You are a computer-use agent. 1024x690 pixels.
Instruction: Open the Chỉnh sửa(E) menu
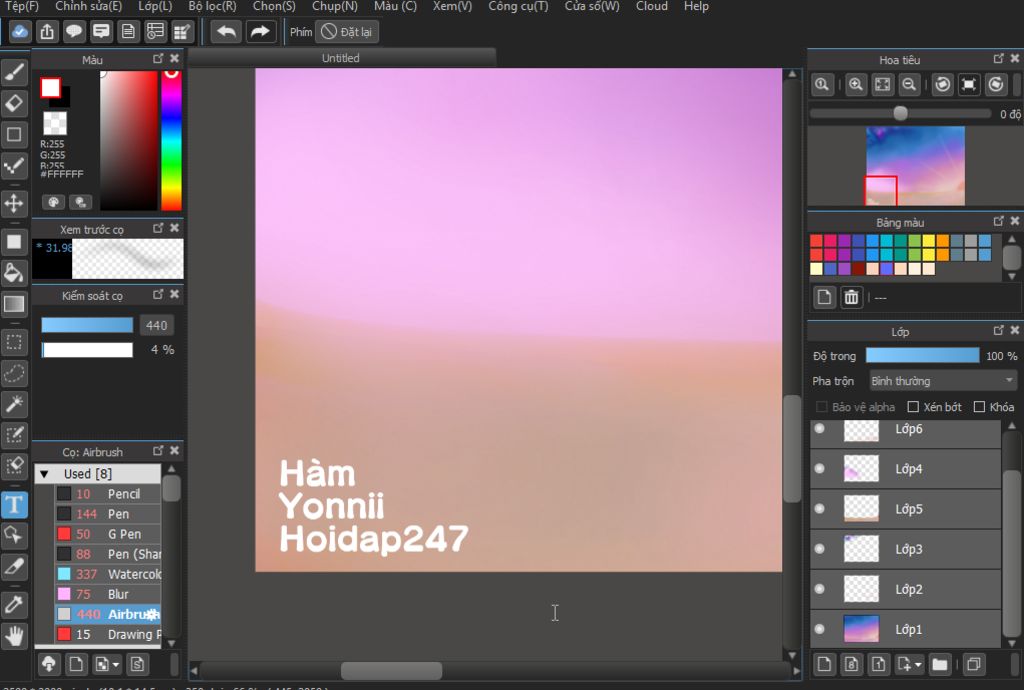(x=88, y=7)
